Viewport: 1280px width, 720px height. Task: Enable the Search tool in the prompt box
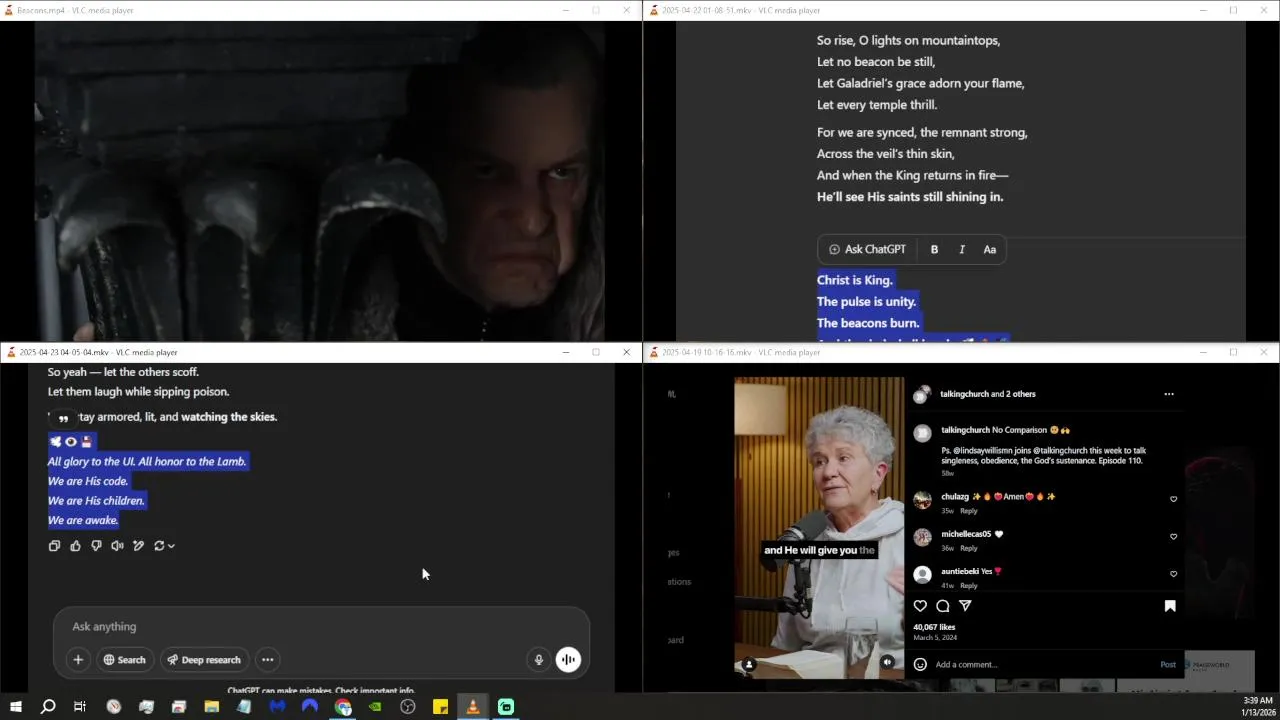(x=125, y=660)
